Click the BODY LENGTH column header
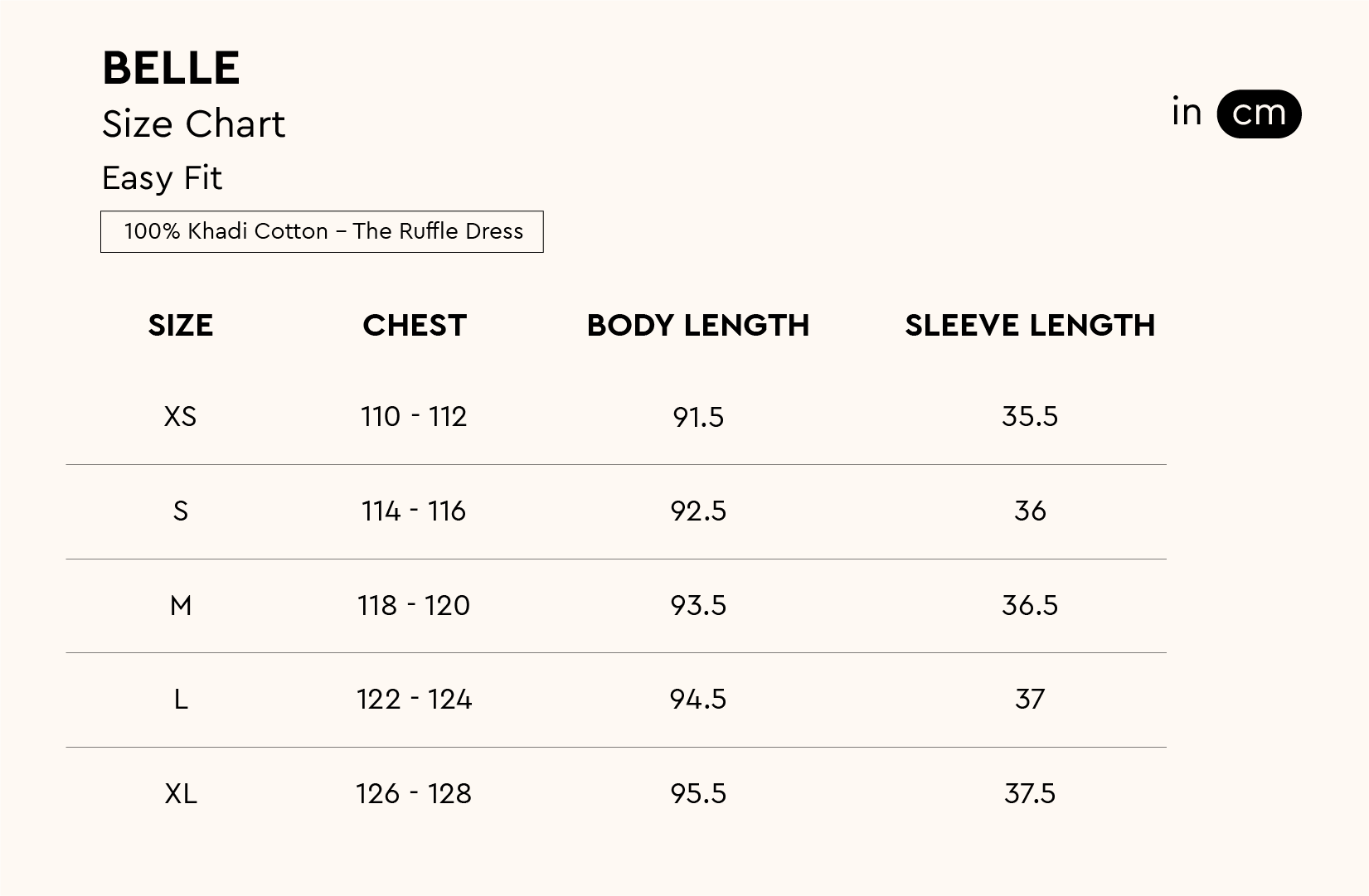Image resolution: width=1369 pixels, height=896 pixels. tap(697, 326)
